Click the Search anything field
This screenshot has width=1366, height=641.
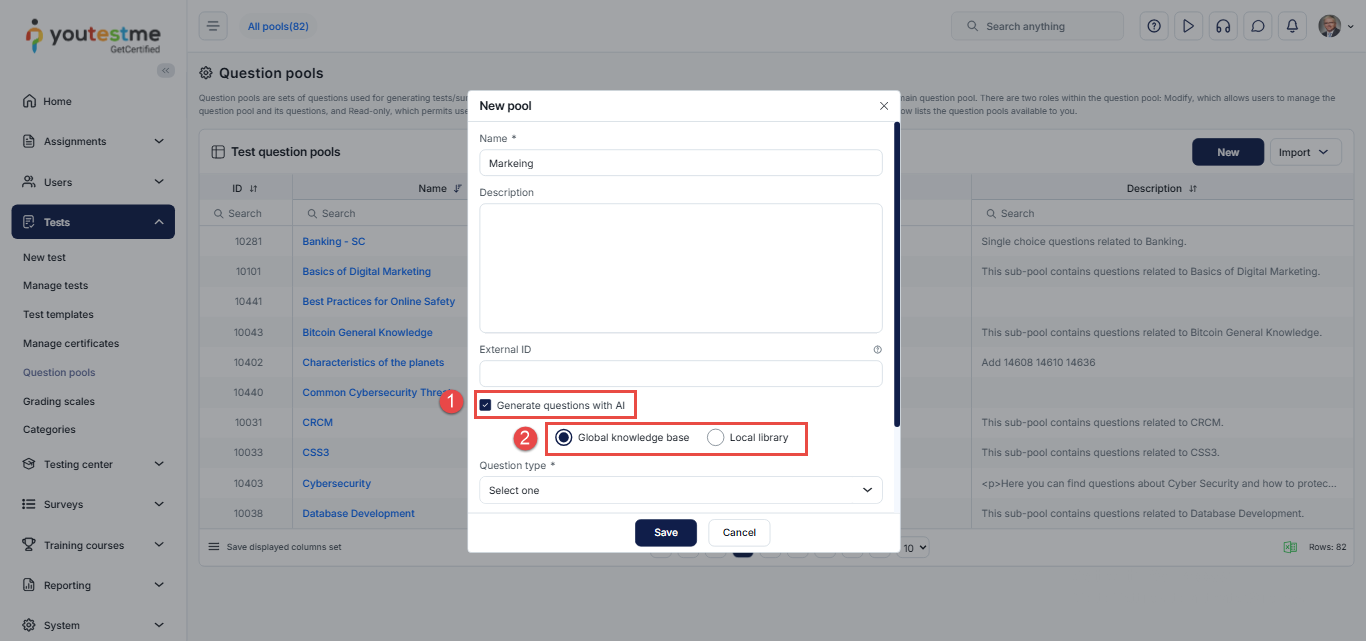[1037, 26]
